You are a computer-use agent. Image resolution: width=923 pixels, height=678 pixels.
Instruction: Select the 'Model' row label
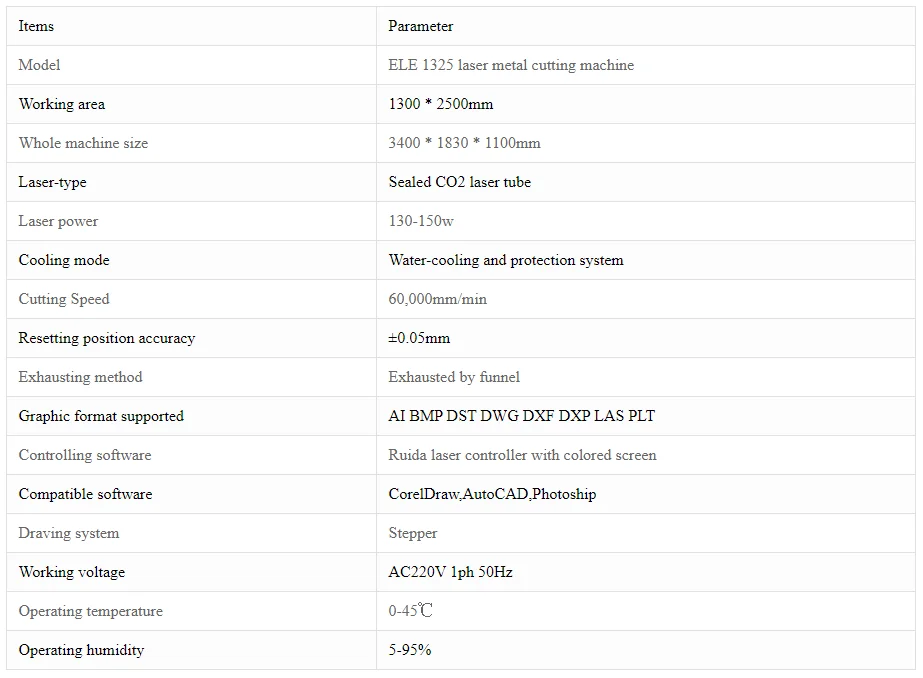(39, 65)
